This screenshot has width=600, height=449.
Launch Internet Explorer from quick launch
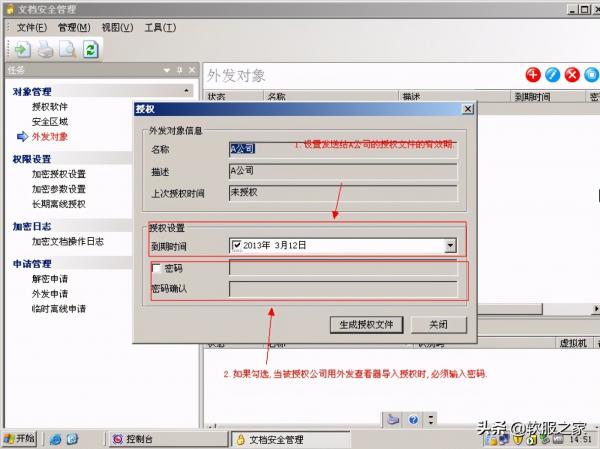click(x=55, y=439)
